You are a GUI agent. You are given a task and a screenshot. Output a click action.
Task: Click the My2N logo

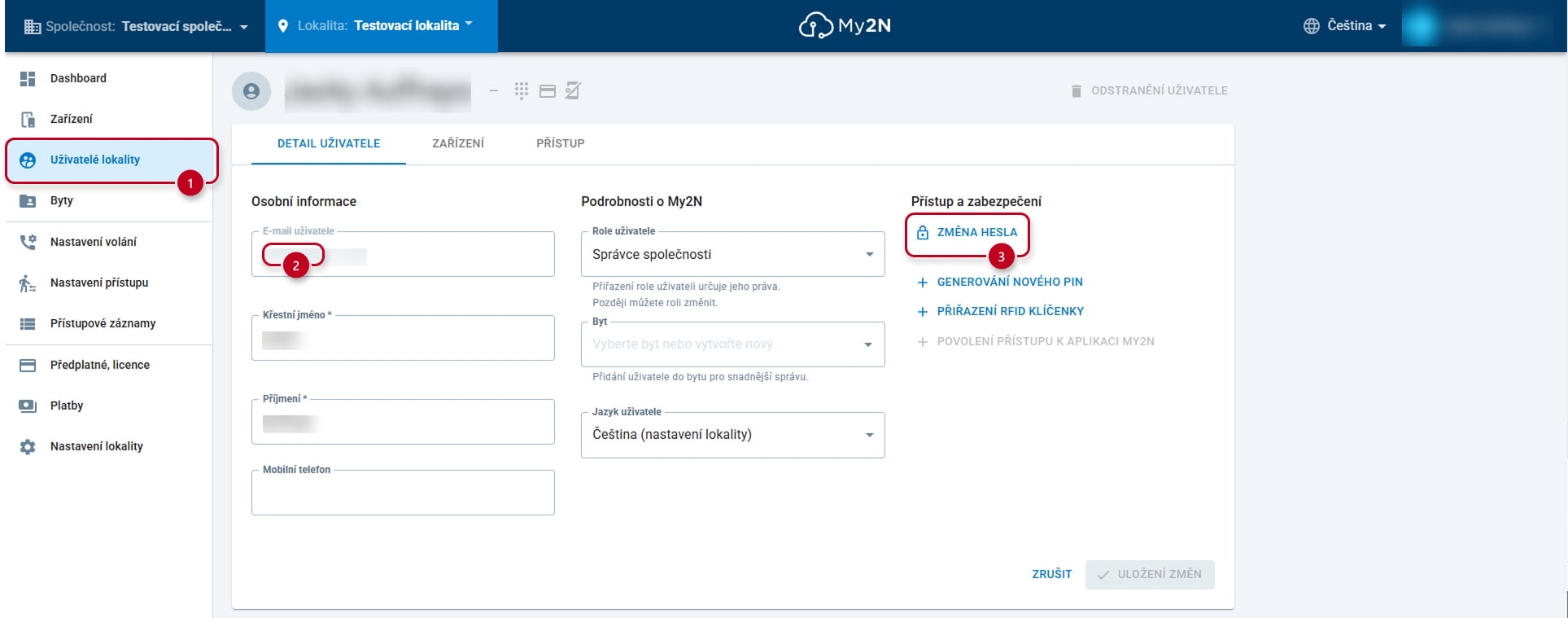click(845, 26)
